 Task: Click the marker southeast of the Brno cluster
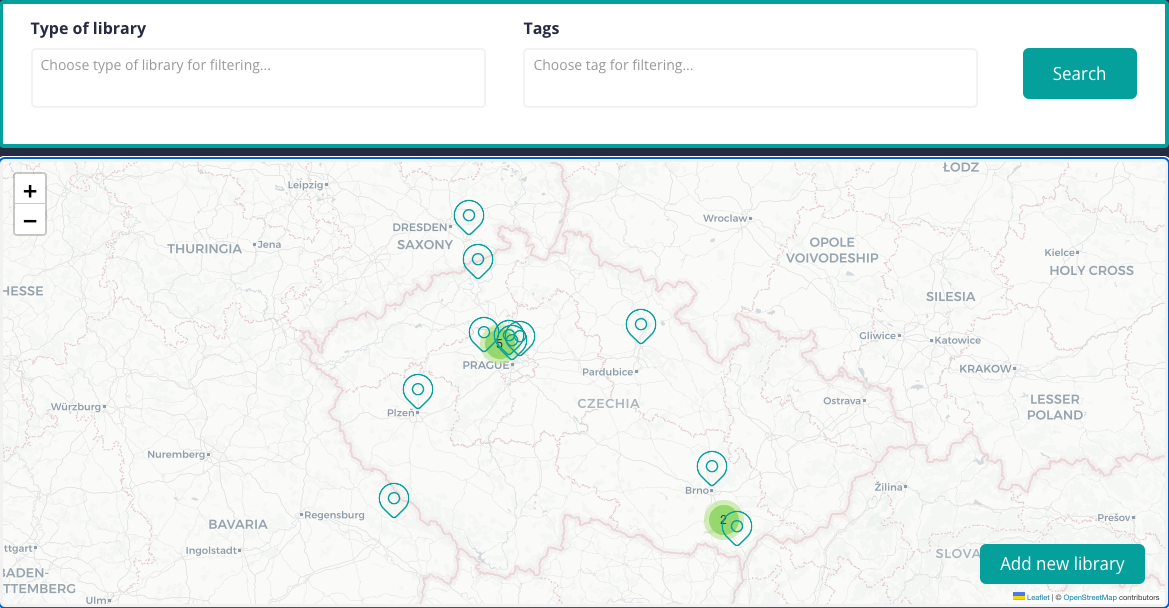[x=739, y=525]
